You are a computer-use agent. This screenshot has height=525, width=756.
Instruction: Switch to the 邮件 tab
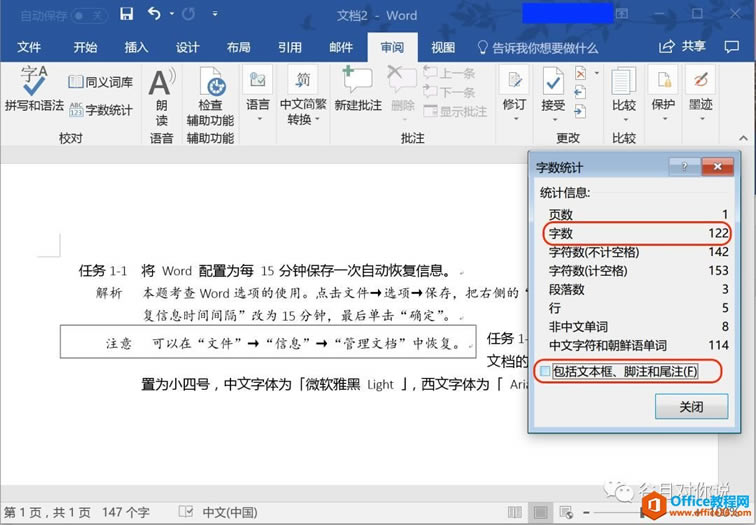341,47
